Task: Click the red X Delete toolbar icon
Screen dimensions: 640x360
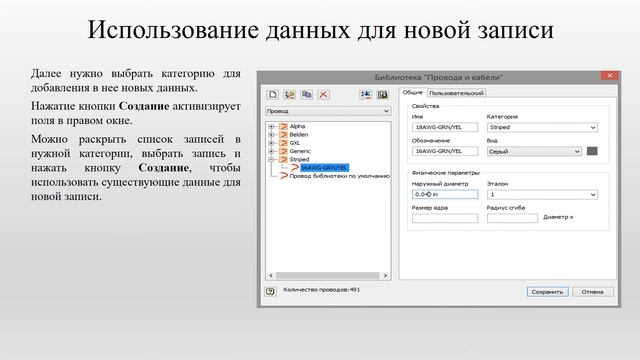Action: 324,95
